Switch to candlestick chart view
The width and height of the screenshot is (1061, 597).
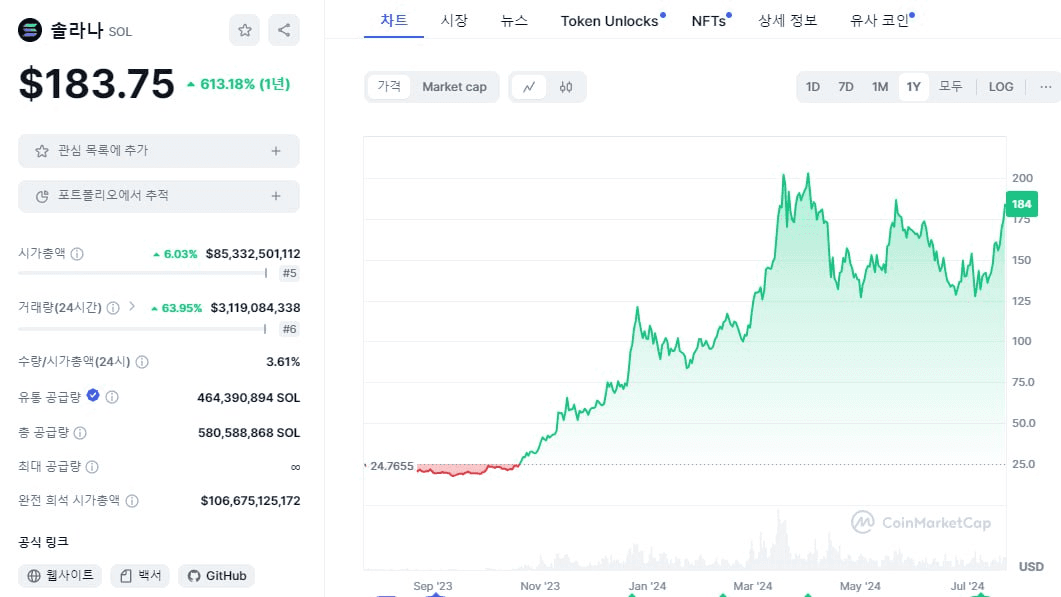[x=566, y=87]
